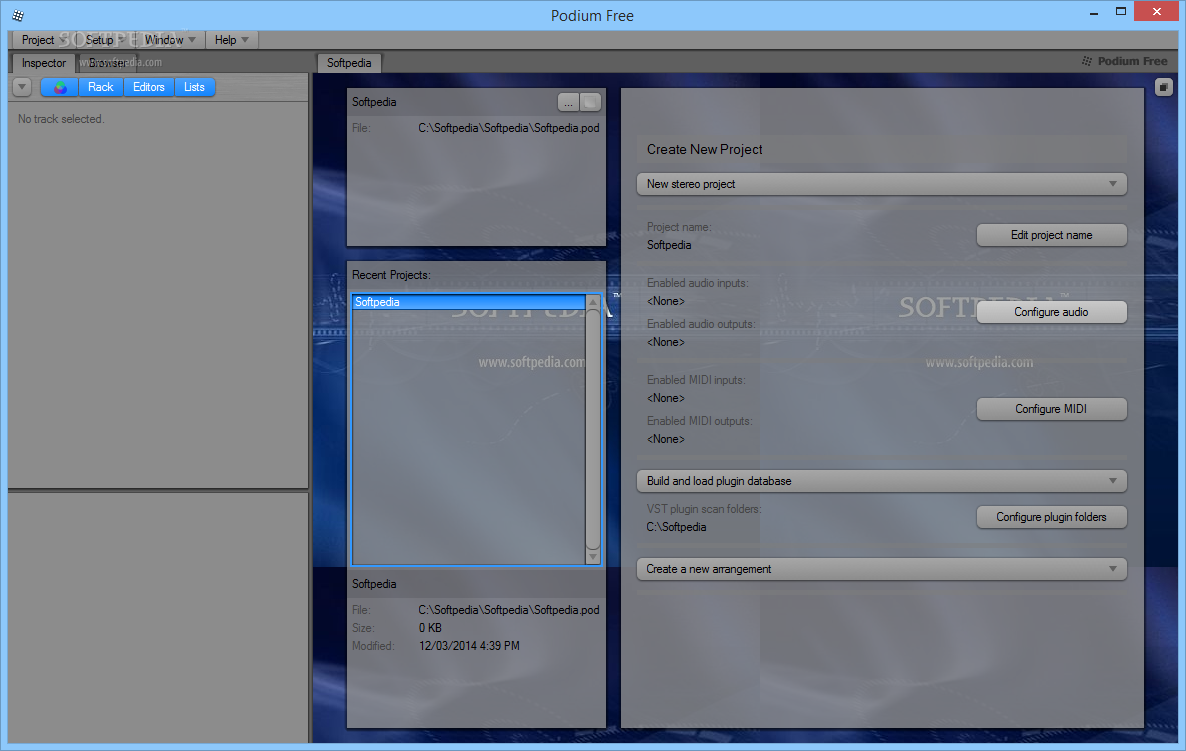Maximize the Podium Free window
The image size is (1186, 751).
pyautogui.click(x=1121, y=12)
